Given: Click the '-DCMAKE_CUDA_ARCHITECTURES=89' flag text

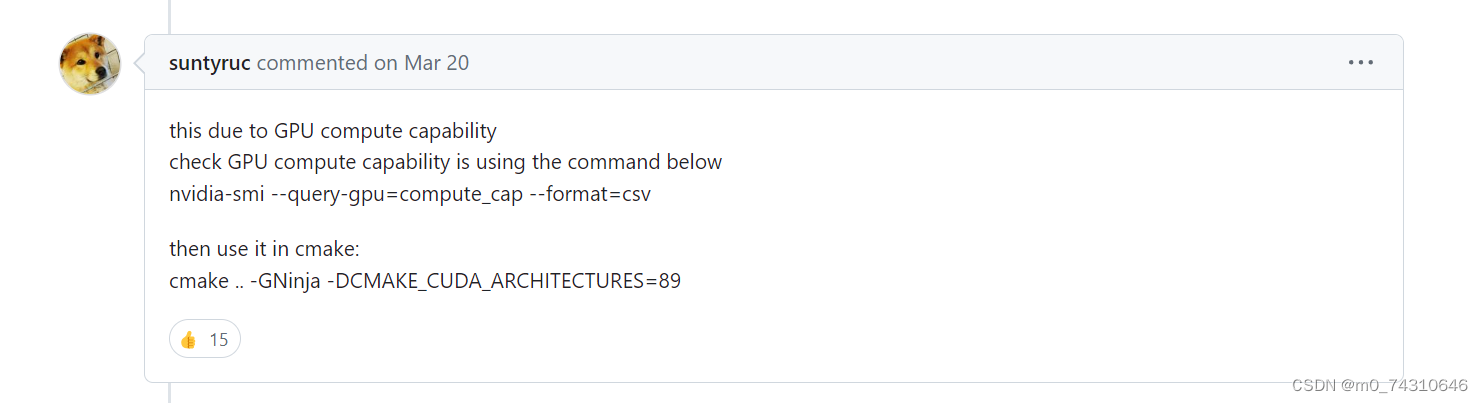Looking at the screenshot, I should (x=505, y=281).
